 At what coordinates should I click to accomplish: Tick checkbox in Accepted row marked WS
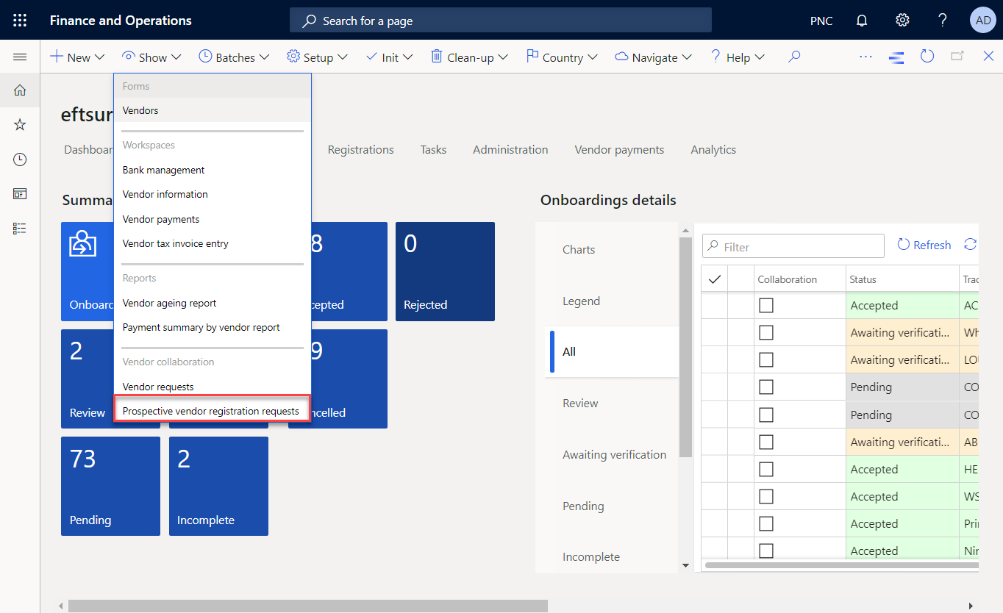coord(766,497)
